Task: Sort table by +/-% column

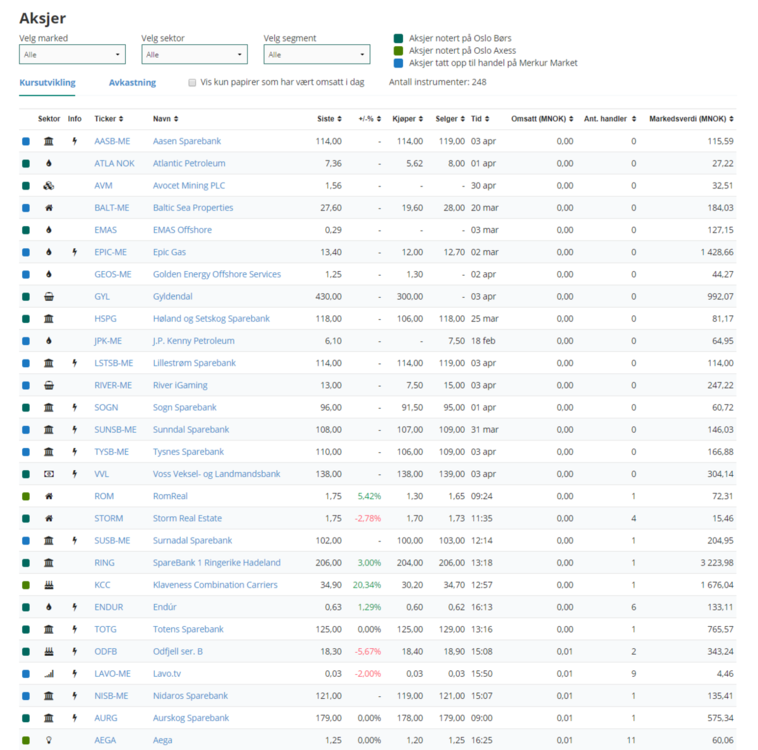Action: point(370,119)
